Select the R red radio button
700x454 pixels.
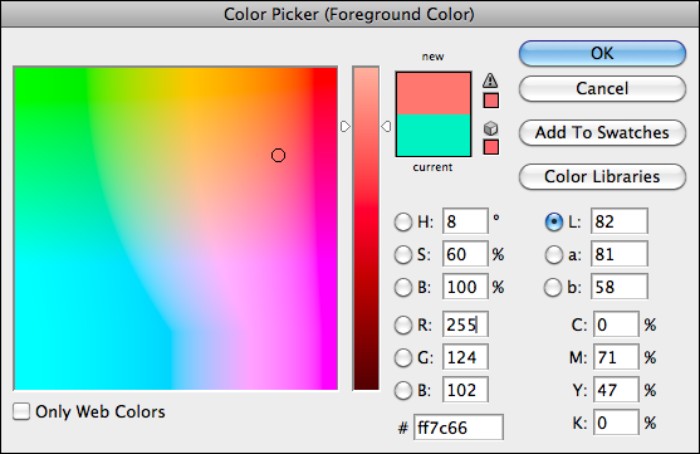(x=403, y=324)
